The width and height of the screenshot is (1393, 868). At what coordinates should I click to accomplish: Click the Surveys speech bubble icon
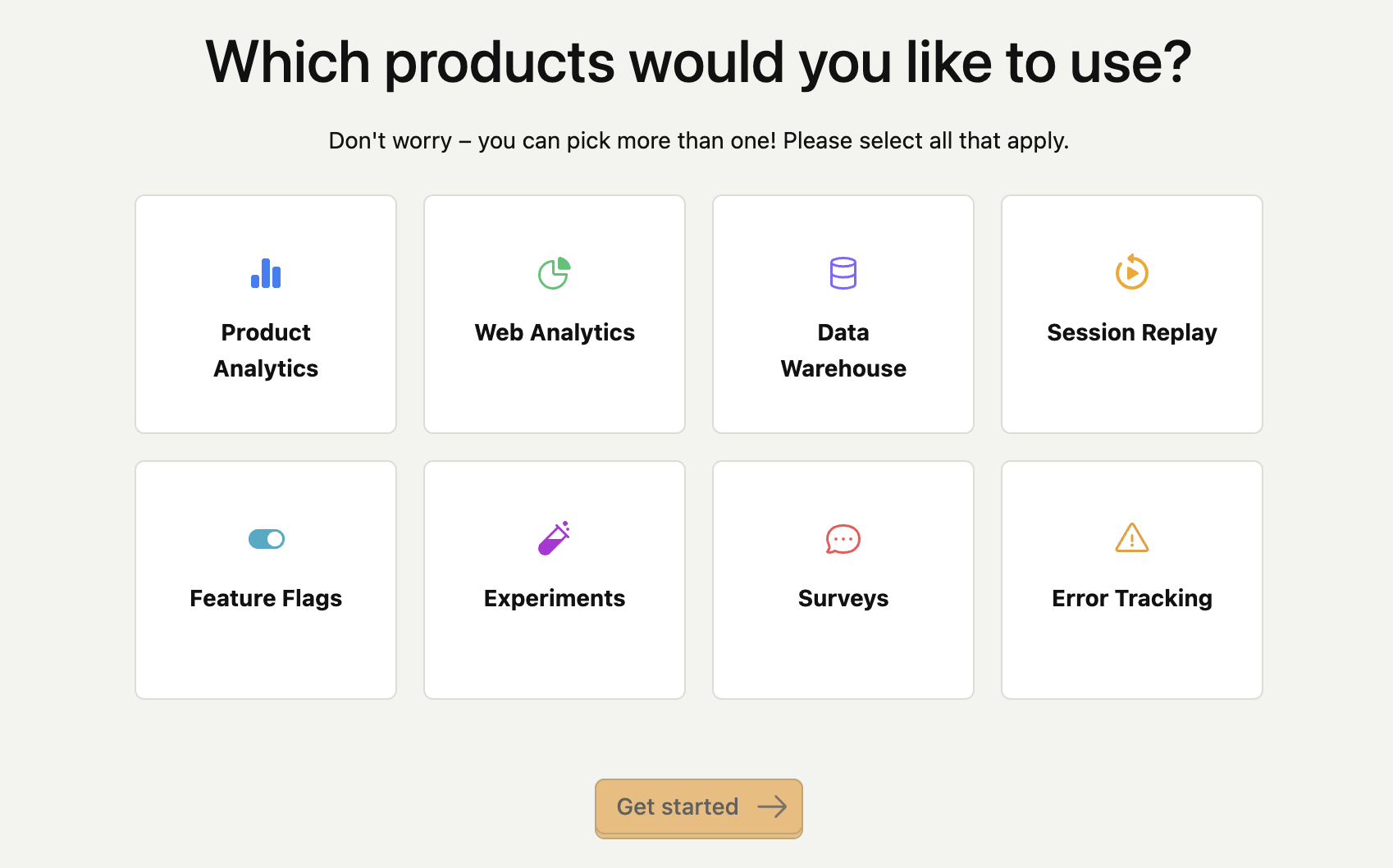point(843,539)
